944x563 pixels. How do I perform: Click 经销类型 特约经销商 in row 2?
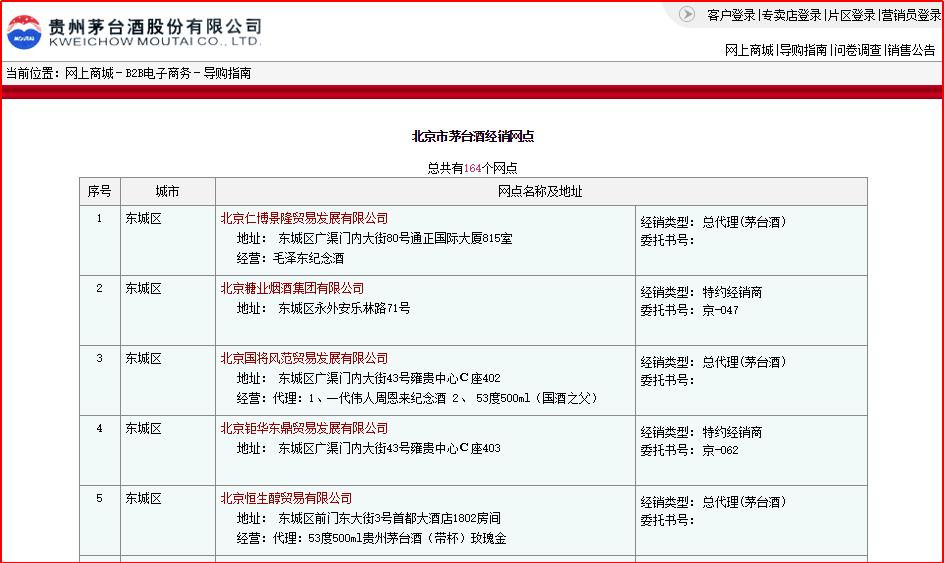(701, 293)
